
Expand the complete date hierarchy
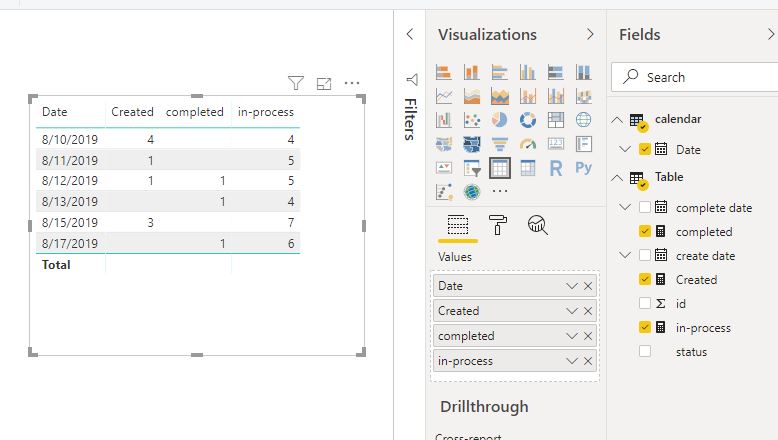click(x=625, y=207)
